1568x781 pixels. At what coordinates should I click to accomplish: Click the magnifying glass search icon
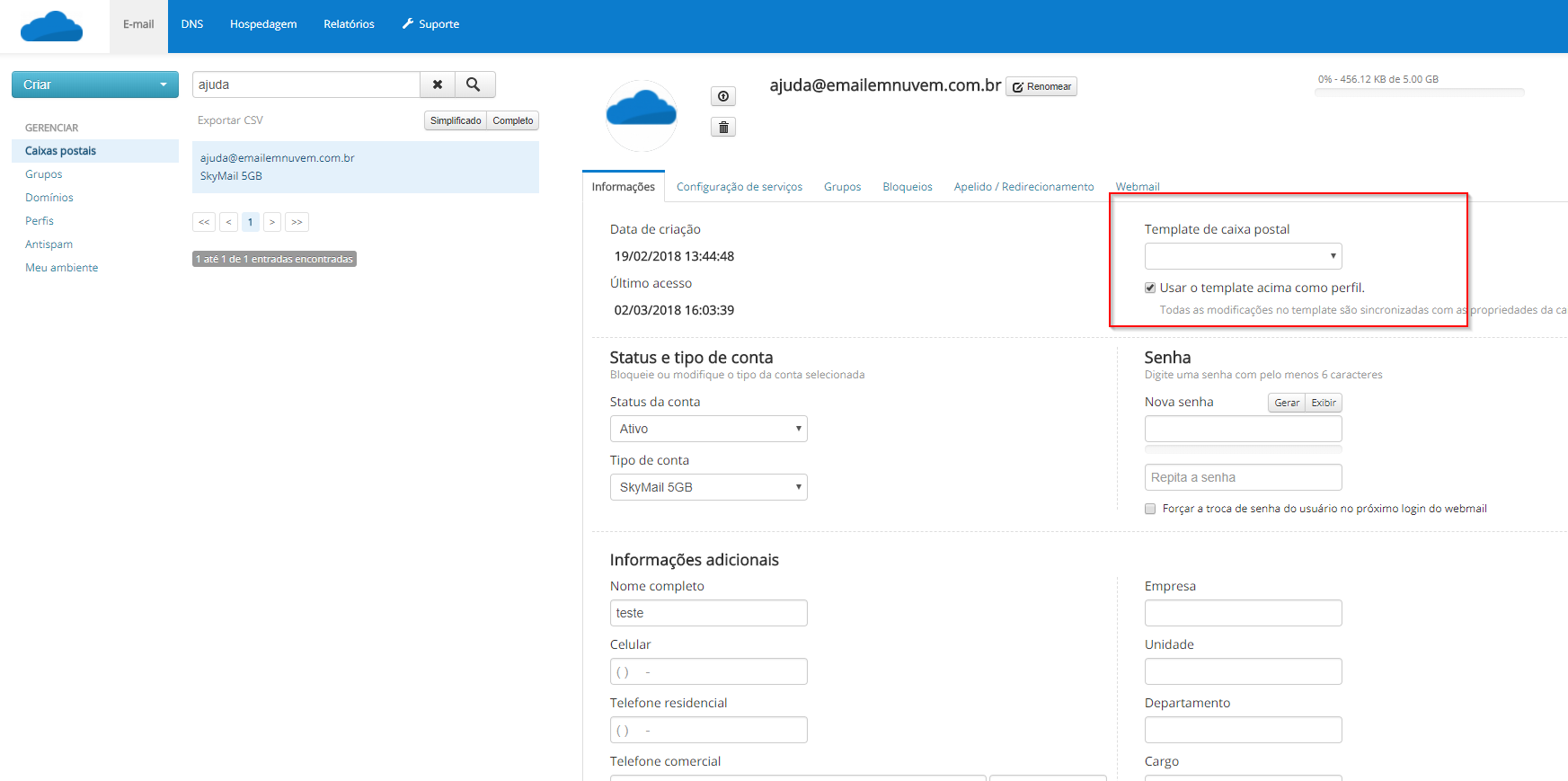click(474, 84)
